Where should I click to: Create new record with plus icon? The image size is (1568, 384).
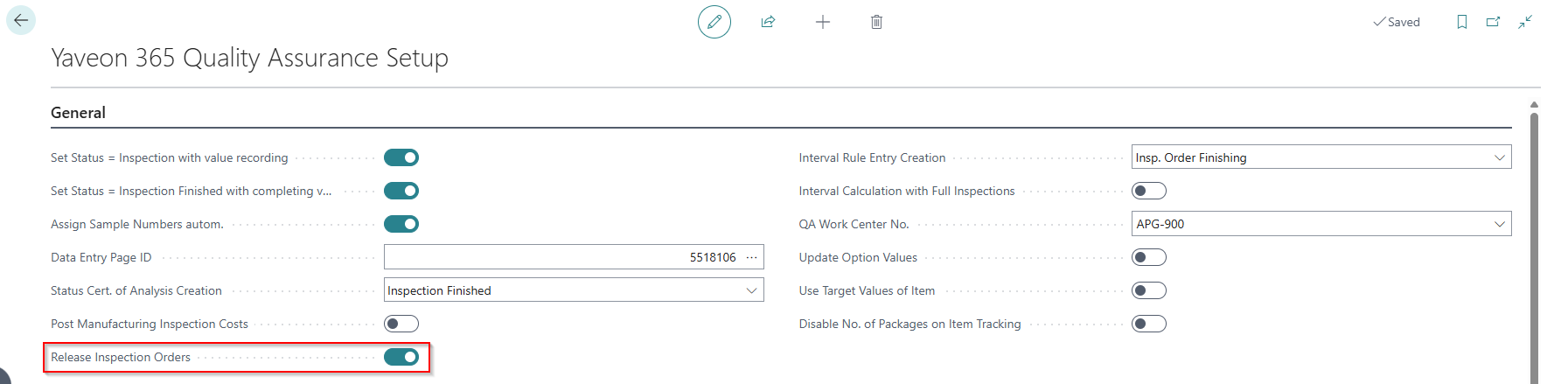[x=822, y=22]
